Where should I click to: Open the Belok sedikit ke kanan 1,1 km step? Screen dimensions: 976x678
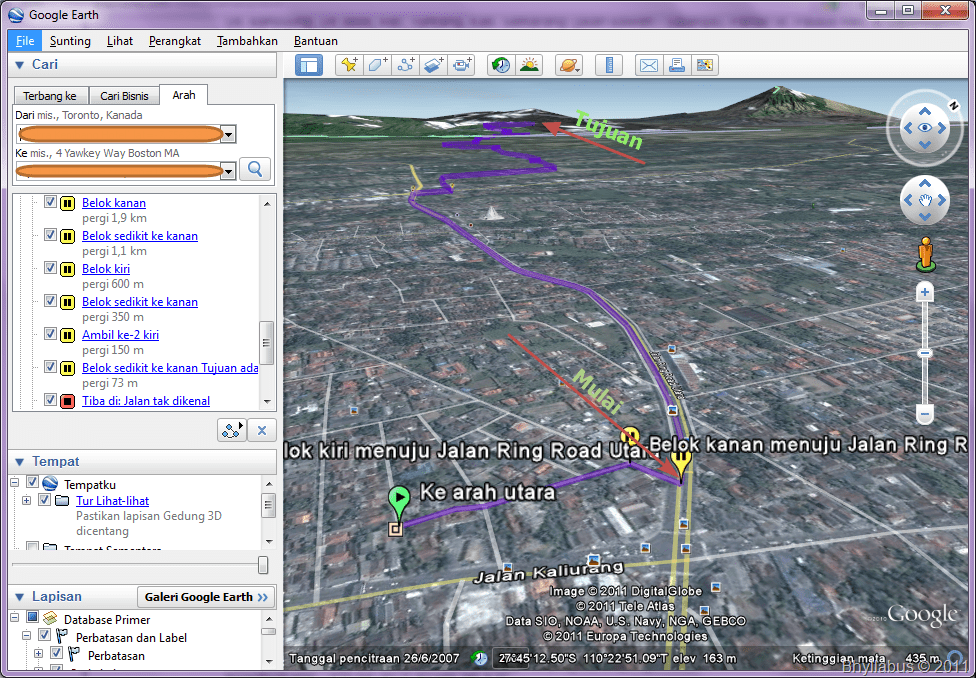tap(140, 236)
